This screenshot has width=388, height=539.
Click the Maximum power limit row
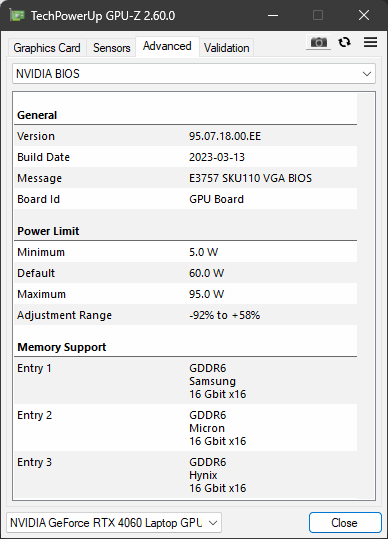pyautogui.click(x=186, y=294)
